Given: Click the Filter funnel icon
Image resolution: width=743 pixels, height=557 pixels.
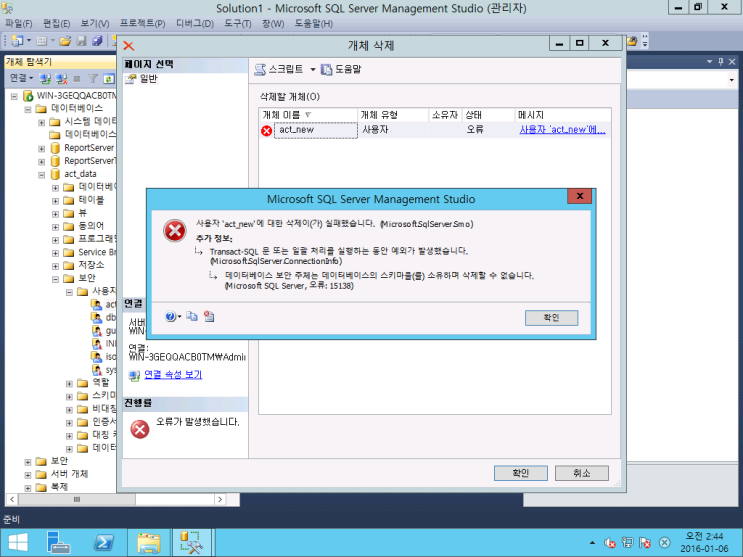Looking at the screenshot, I should (93, 78).
